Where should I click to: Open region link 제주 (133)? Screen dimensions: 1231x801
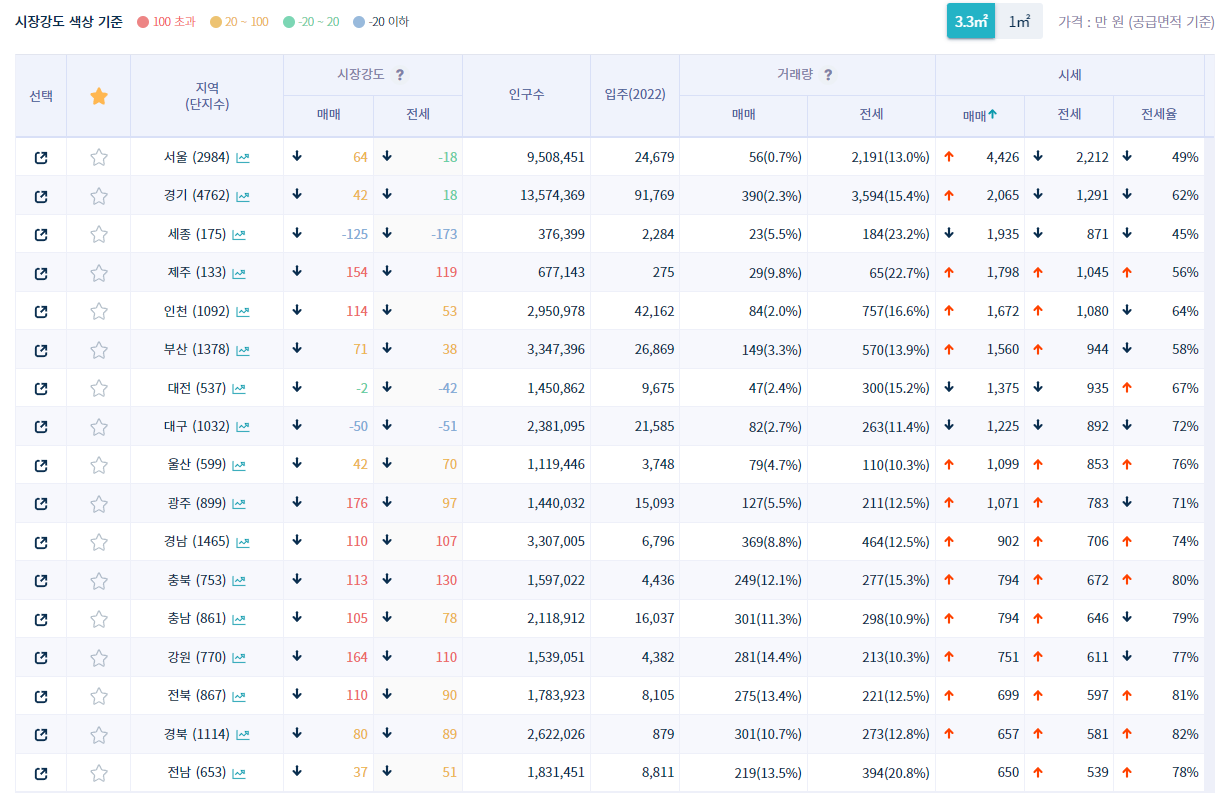click(197, 273)
